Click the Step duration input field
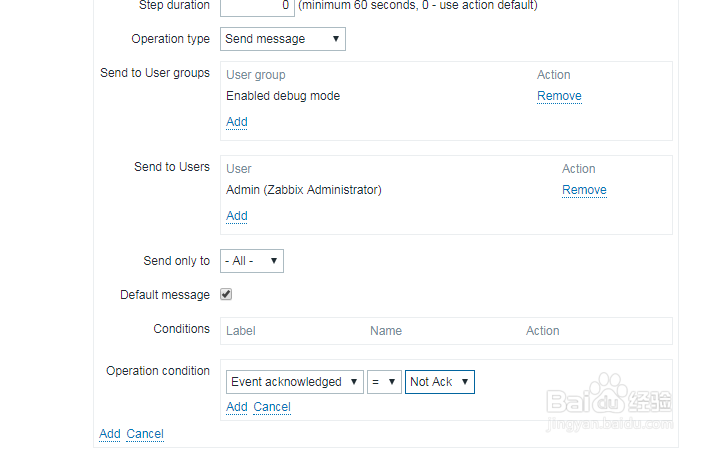Viewport: 713px width, 449px height. pyautogui.click(x=257, y=6)
